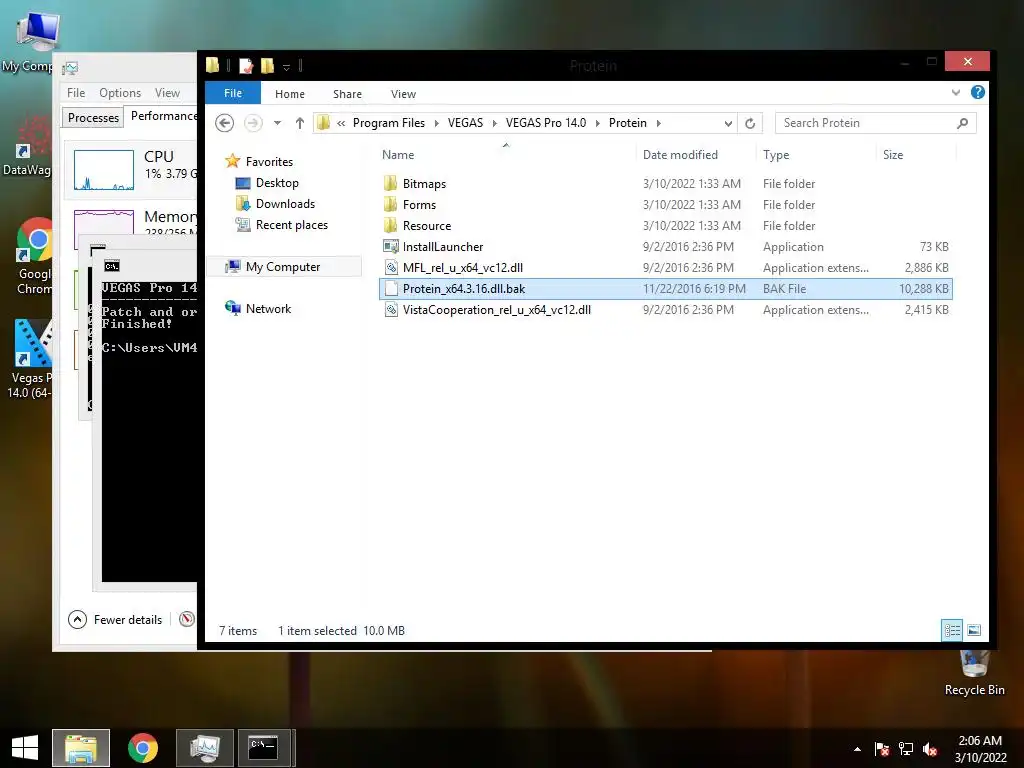Sort by Type column header
This screenshot has height=768, width=1024.
(x=776, y=155)
